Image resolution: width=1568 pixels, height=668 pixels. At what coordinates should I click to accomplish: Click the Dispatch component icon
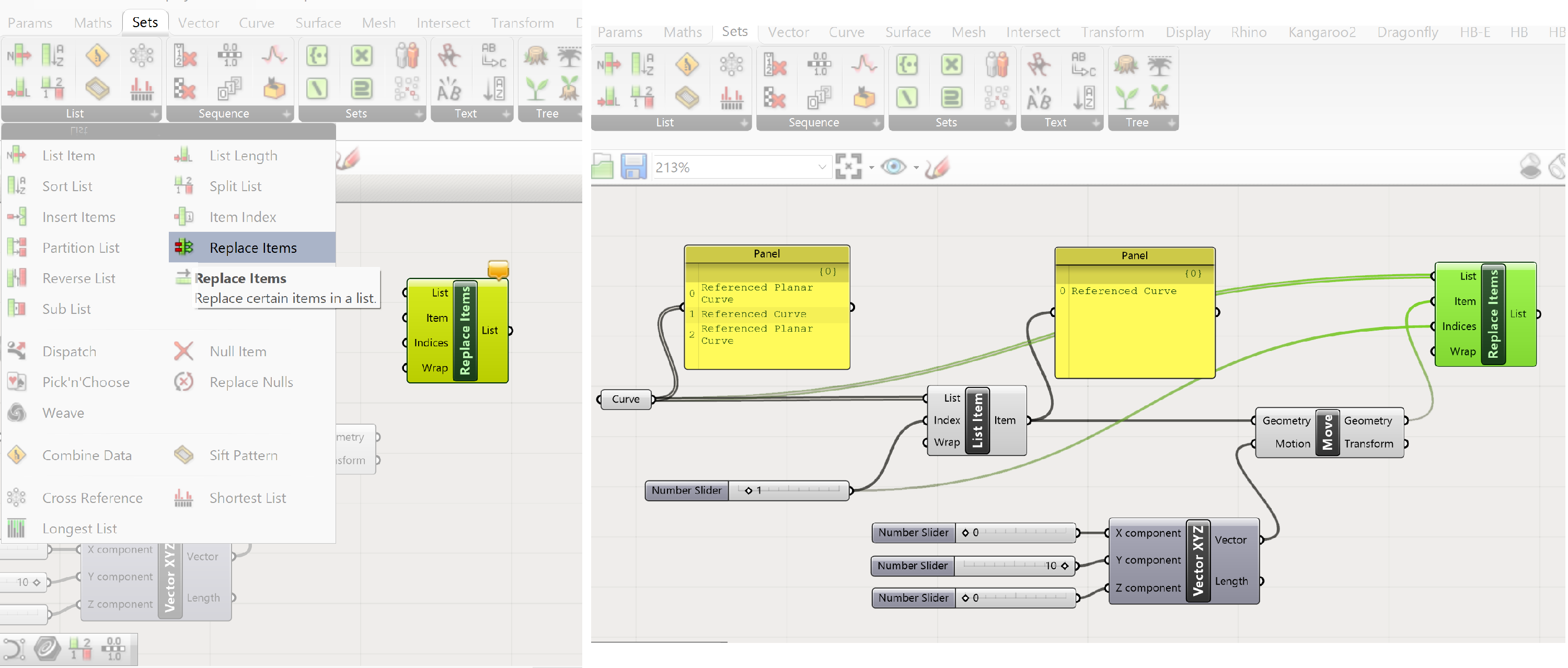coord(16,351)
